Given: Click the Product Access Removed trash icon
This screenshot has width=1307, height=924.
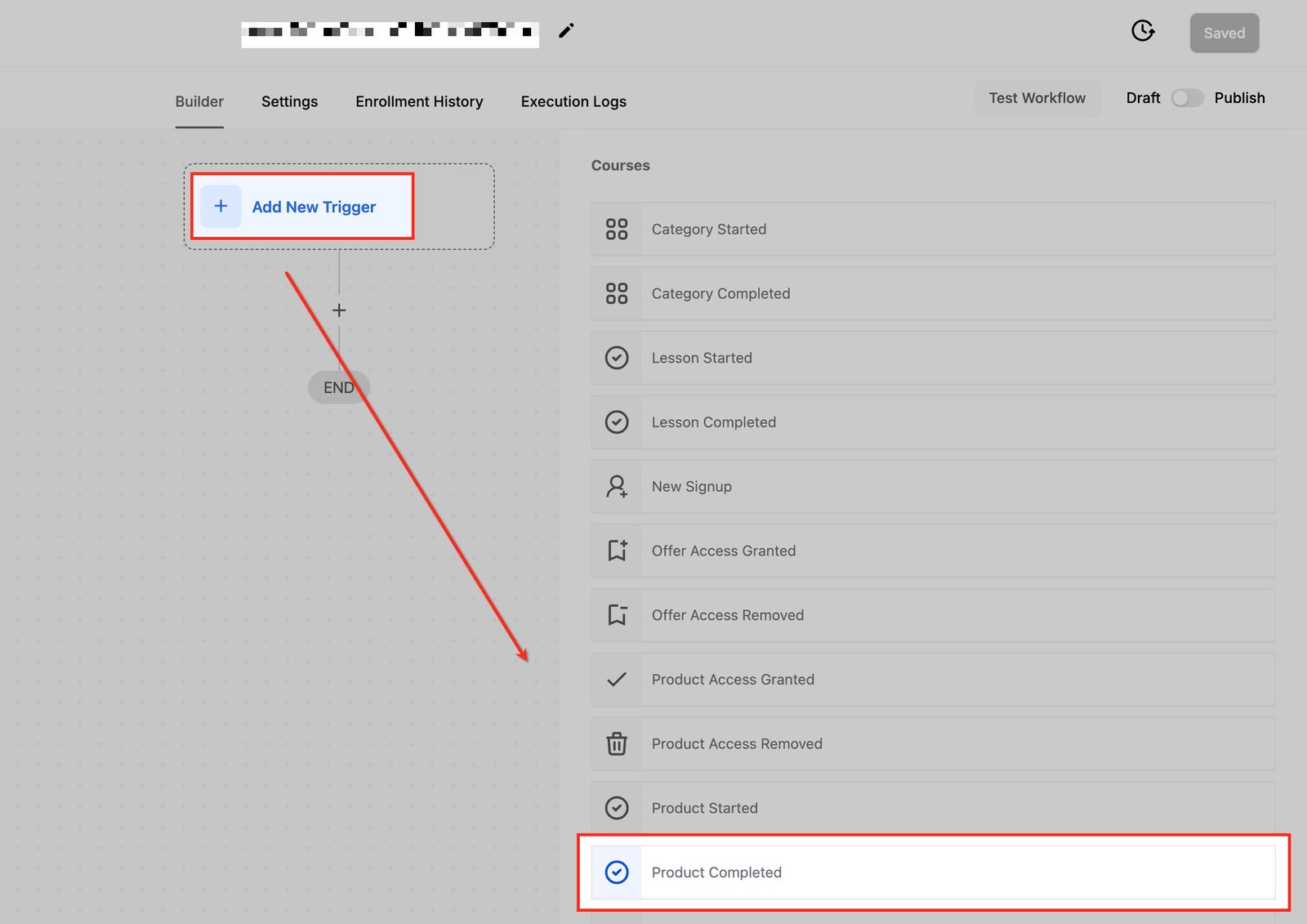Looking at the screenshot, I should (617, 743).
